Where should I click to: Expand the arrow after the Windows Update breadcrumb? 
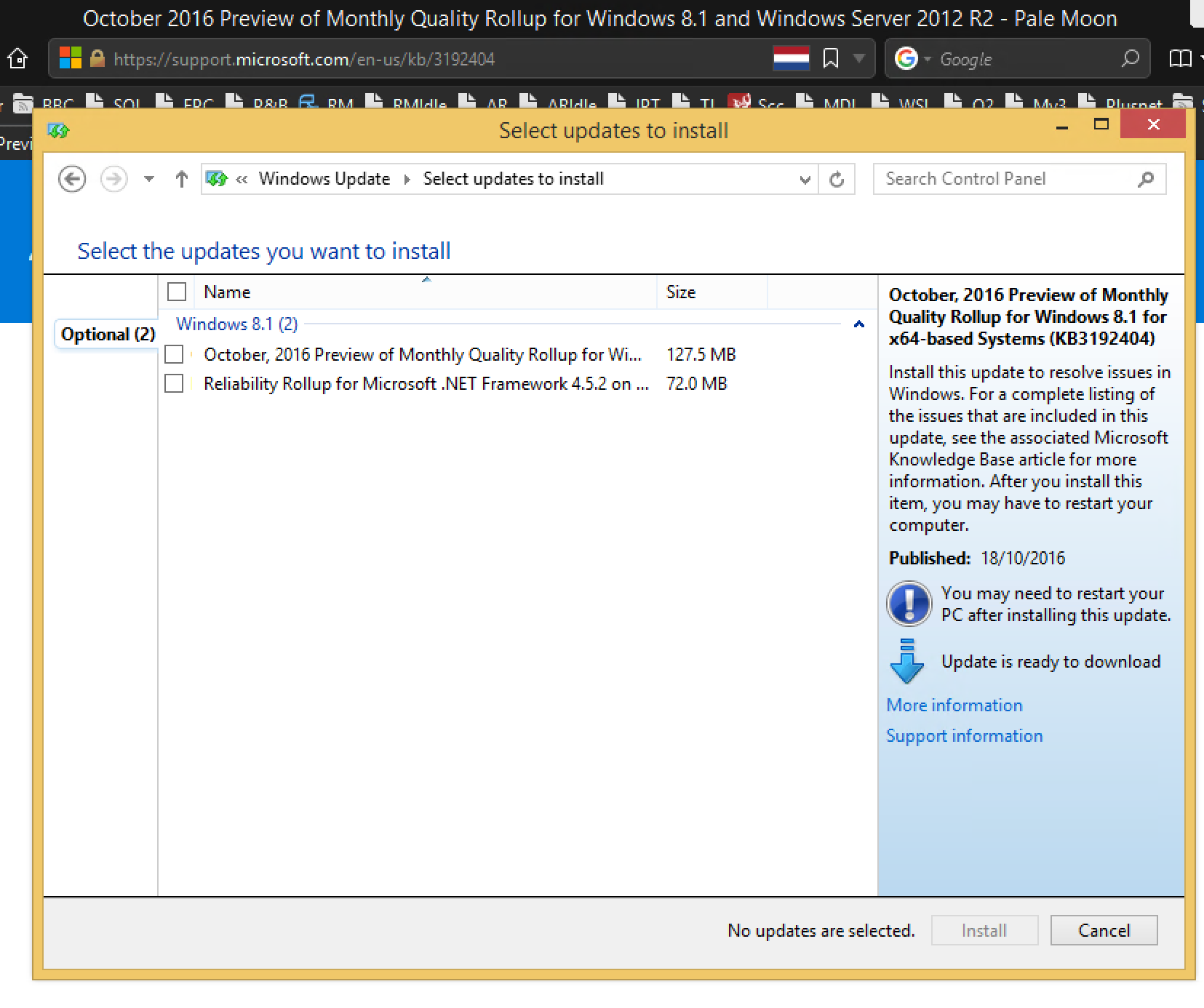[x=407, y=180]
